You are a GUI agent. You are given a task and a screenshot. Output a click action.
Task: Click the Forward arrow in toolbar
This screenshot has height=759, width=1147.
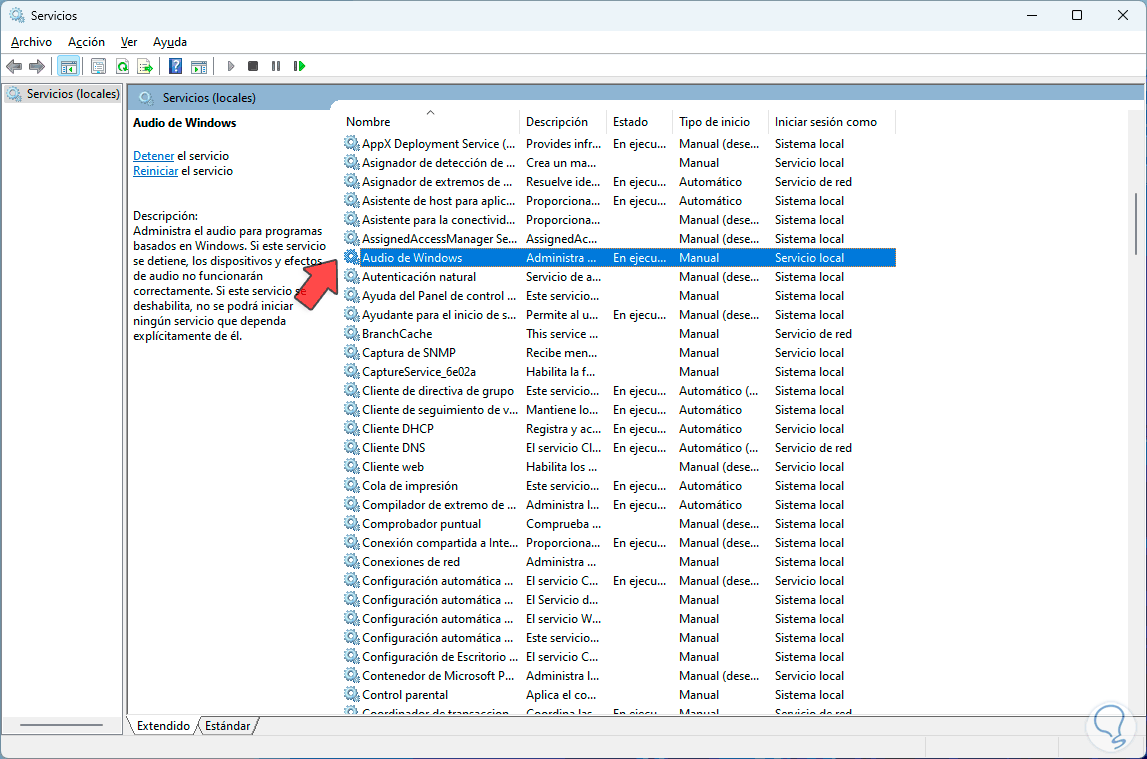point(37,67)
